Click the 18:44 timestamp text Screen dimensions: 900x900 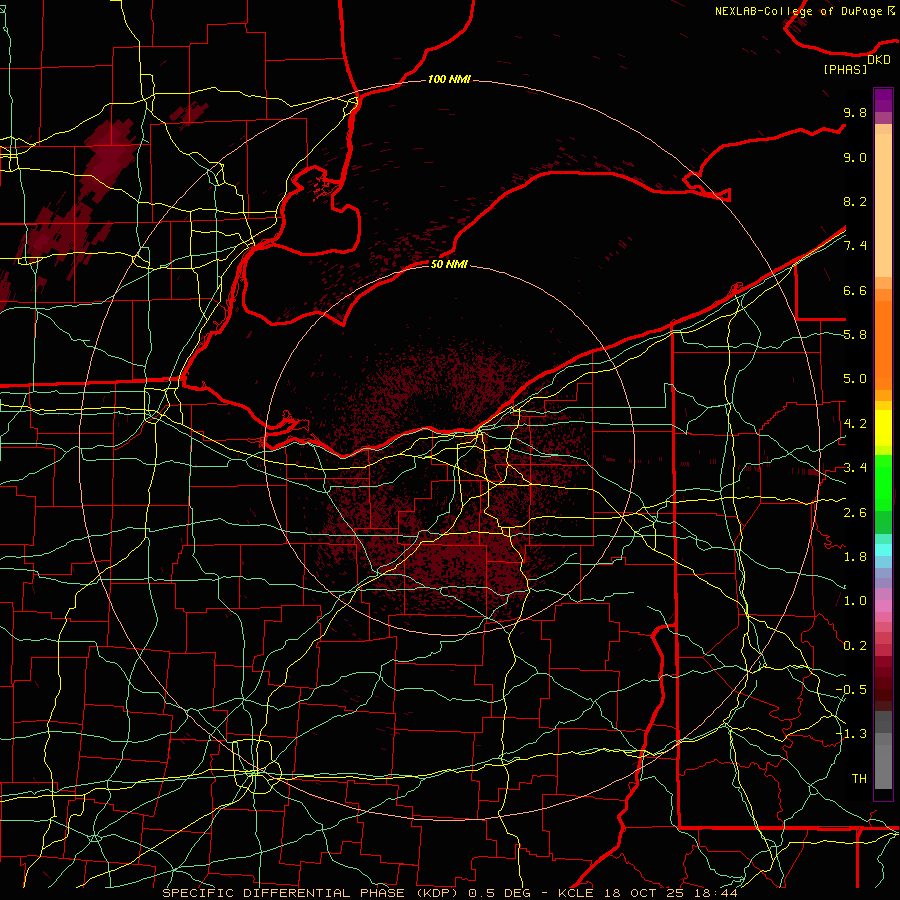click(x=715, y=893)
